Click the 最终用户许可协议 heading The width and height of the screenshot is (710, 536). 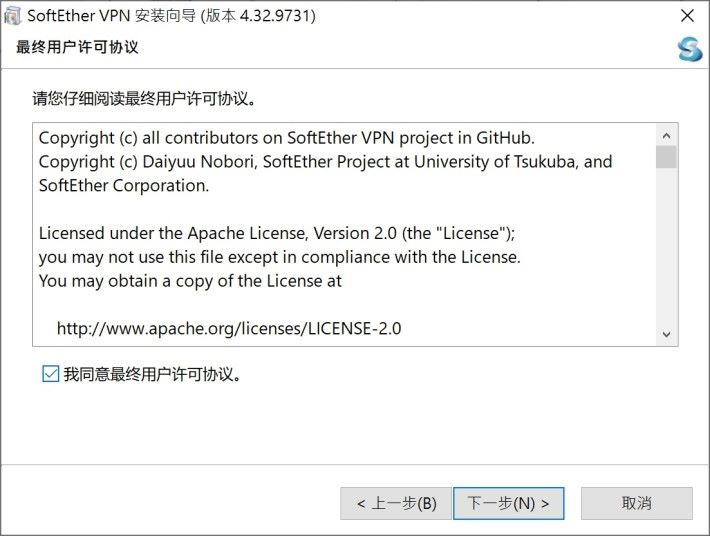pyautogui.click(x=77, y=47)
